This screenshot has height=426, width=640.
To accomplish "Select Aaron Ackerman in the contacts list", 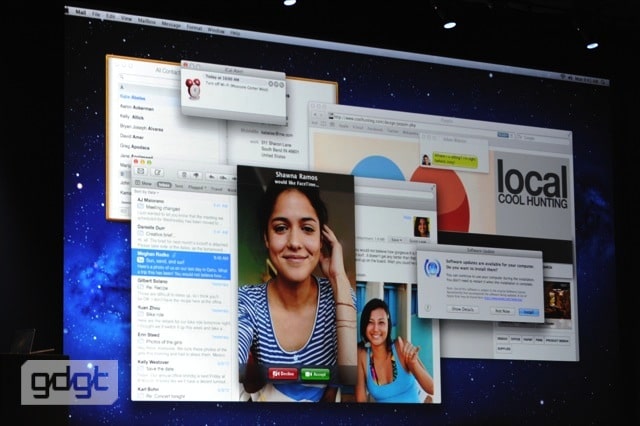I will pyautogui.click(x=137, y=108).
